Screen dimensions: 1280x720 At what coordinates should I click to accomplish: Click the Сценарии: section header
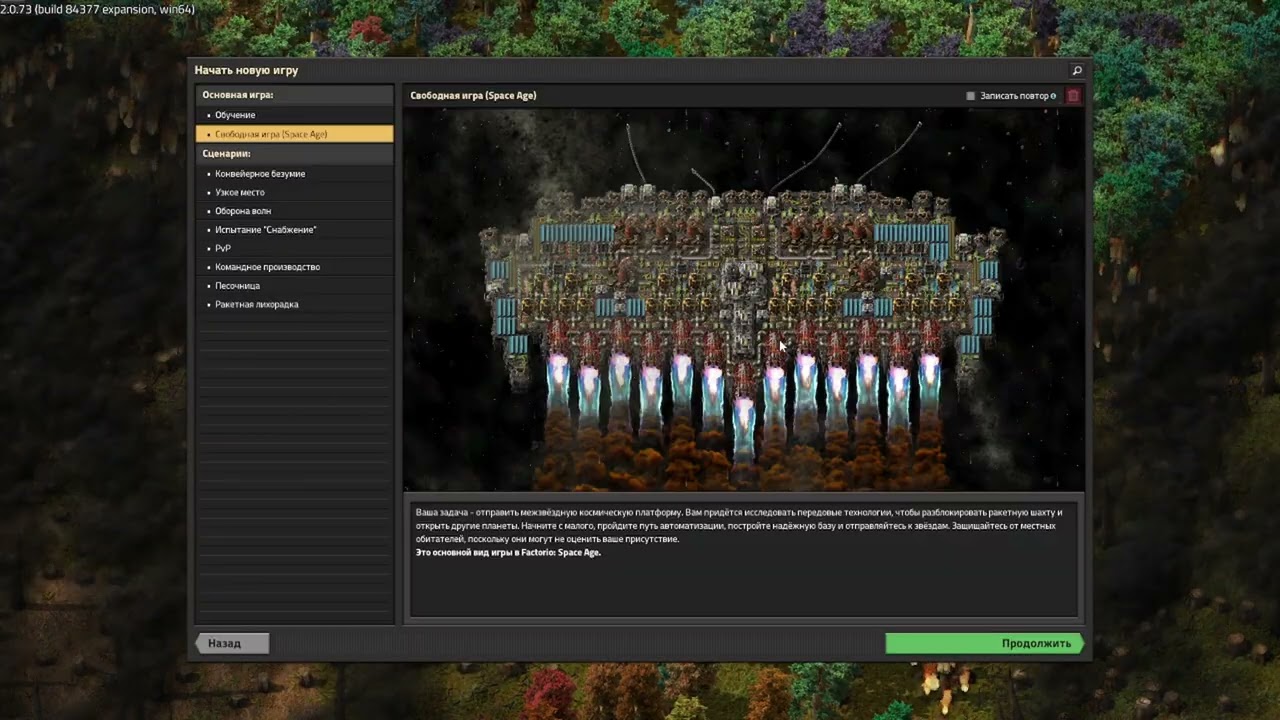coord(294,154)
